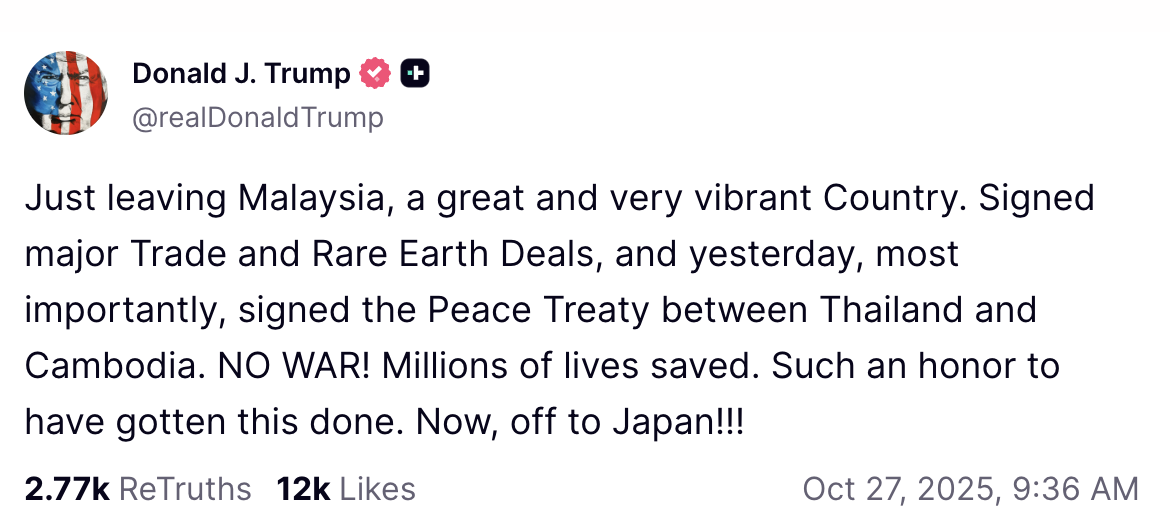This screenshot has width=1170, height=532.
Task: View the 12k Likes count
Action: point(346,489)
